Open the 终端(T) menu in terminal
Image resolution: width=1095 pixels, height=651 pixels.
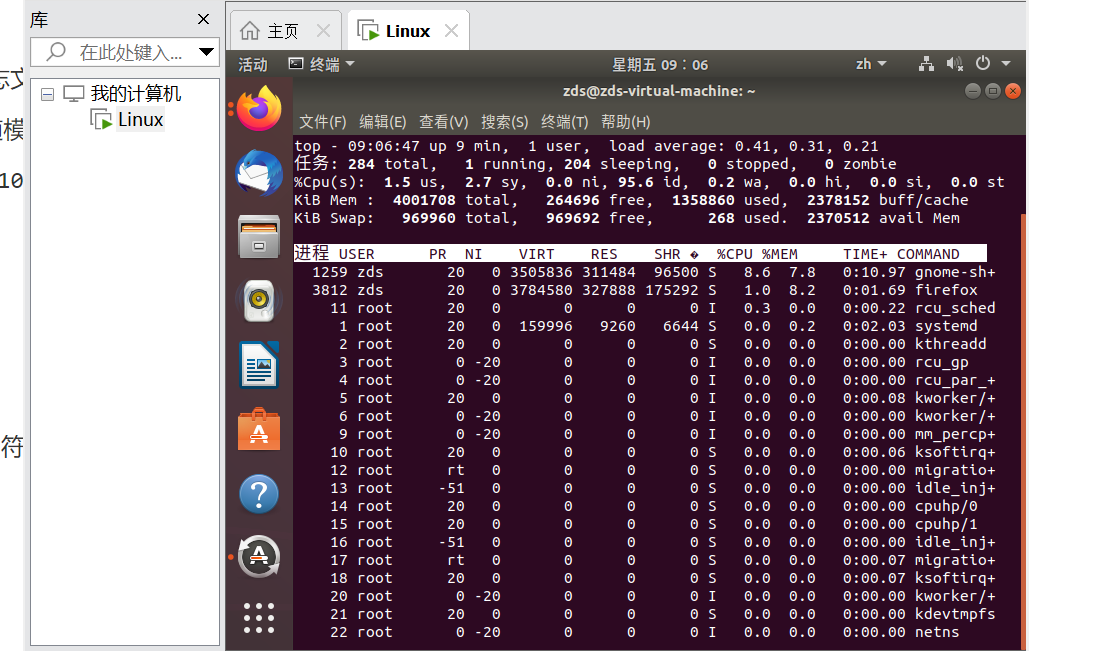point(564,122)
